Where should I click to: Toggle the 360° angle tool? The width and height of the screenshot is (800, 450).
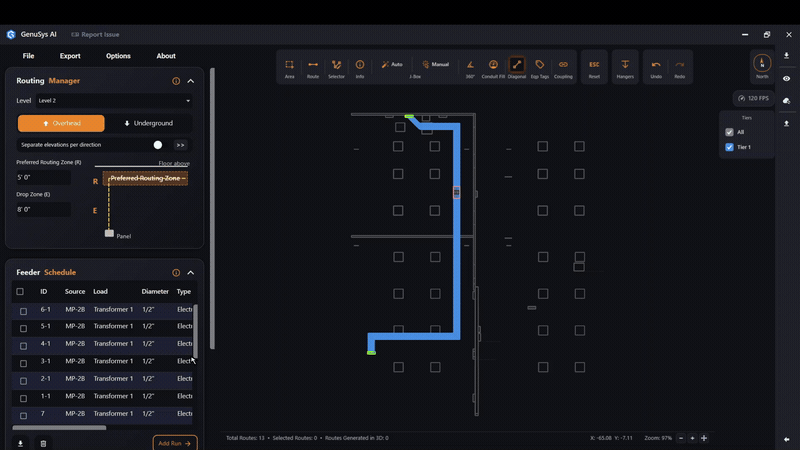coord(470,68)
